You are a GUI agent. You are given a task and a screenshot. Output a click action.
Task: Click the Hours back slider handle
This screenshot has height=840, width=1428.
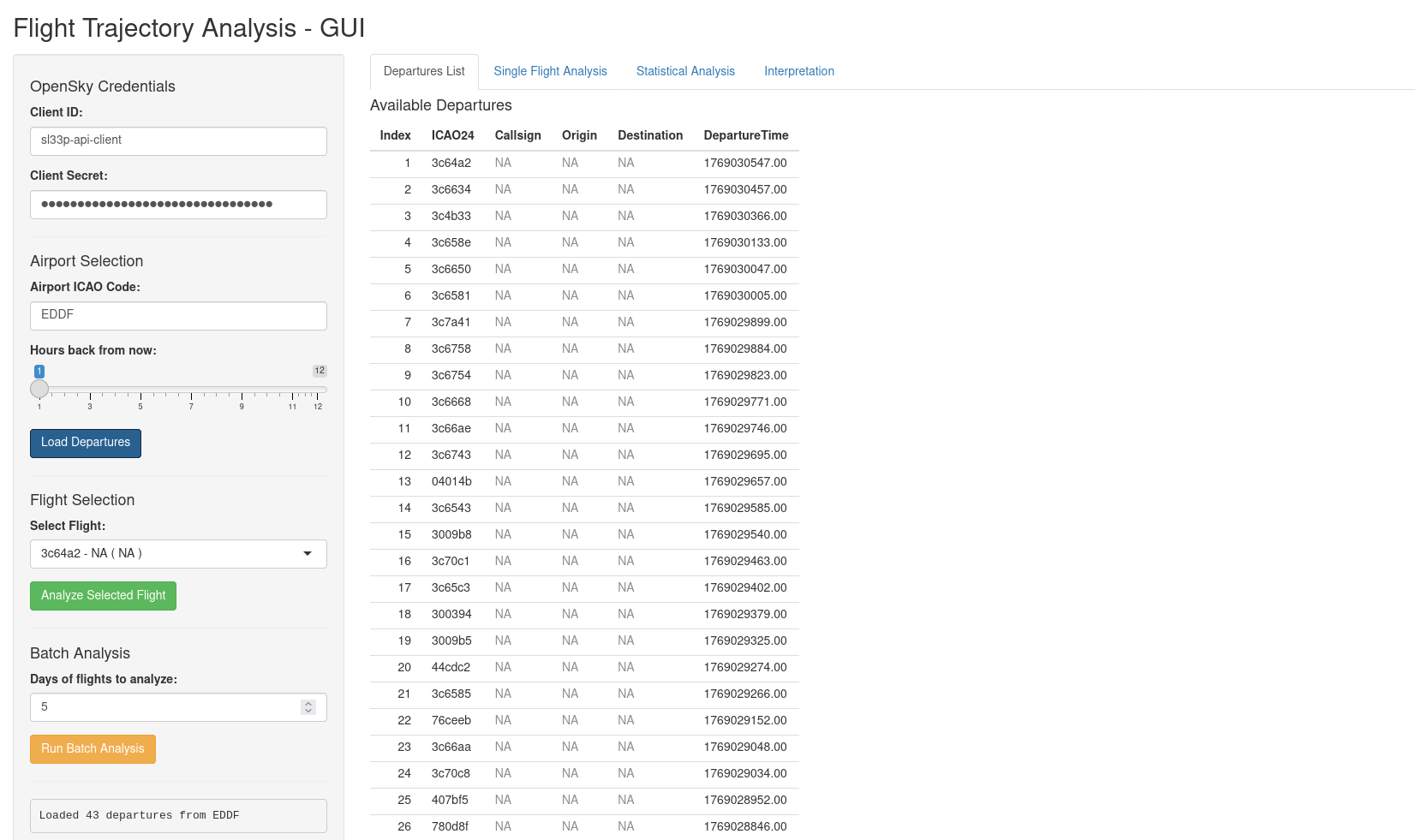(39, 389)
